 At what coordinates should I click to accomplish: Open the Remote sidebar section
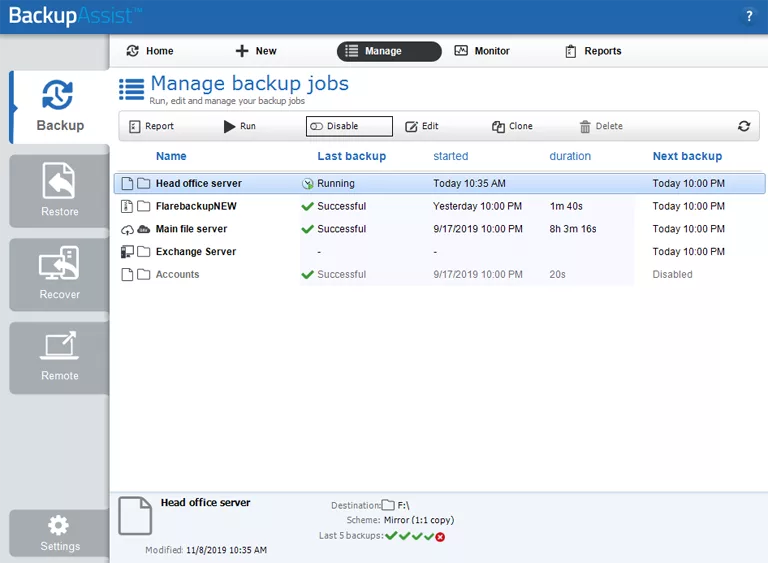59,357
